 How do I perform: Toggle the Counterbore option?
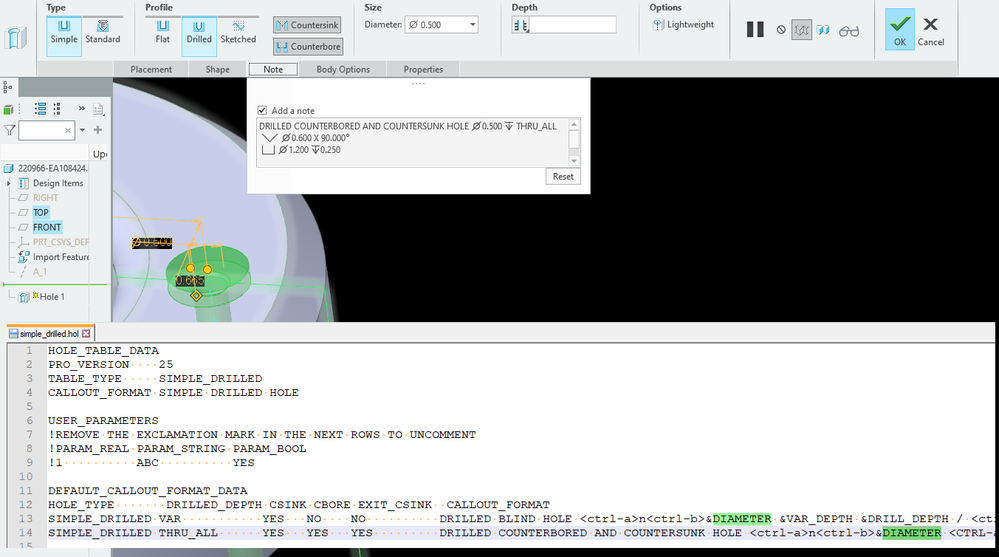click(308, 47)
